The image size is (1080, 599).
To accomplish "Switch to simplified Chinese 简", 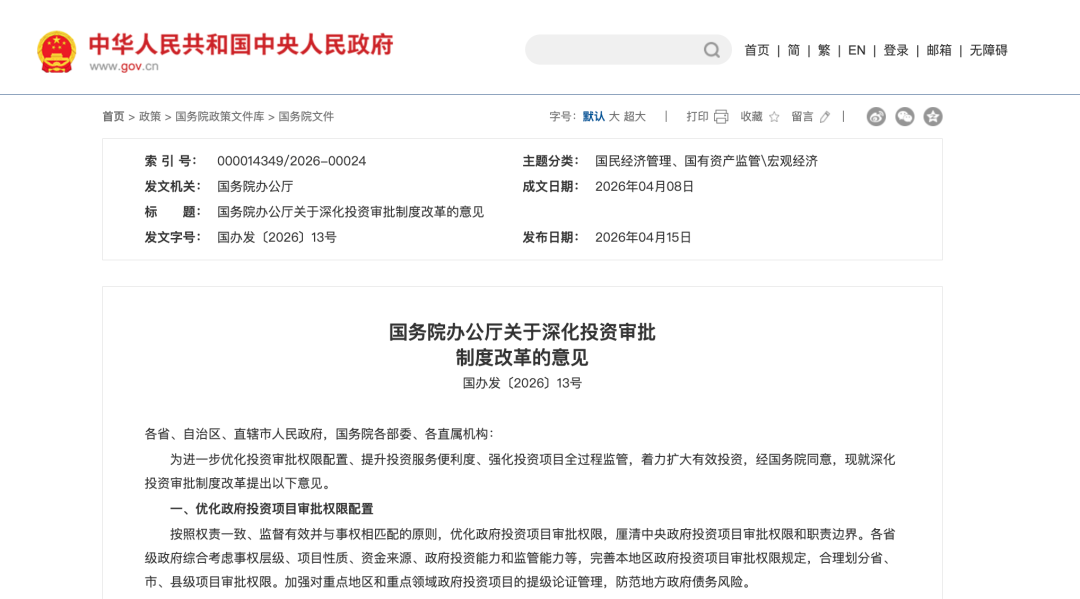I will pyautogui.click(x=793, y=50).
